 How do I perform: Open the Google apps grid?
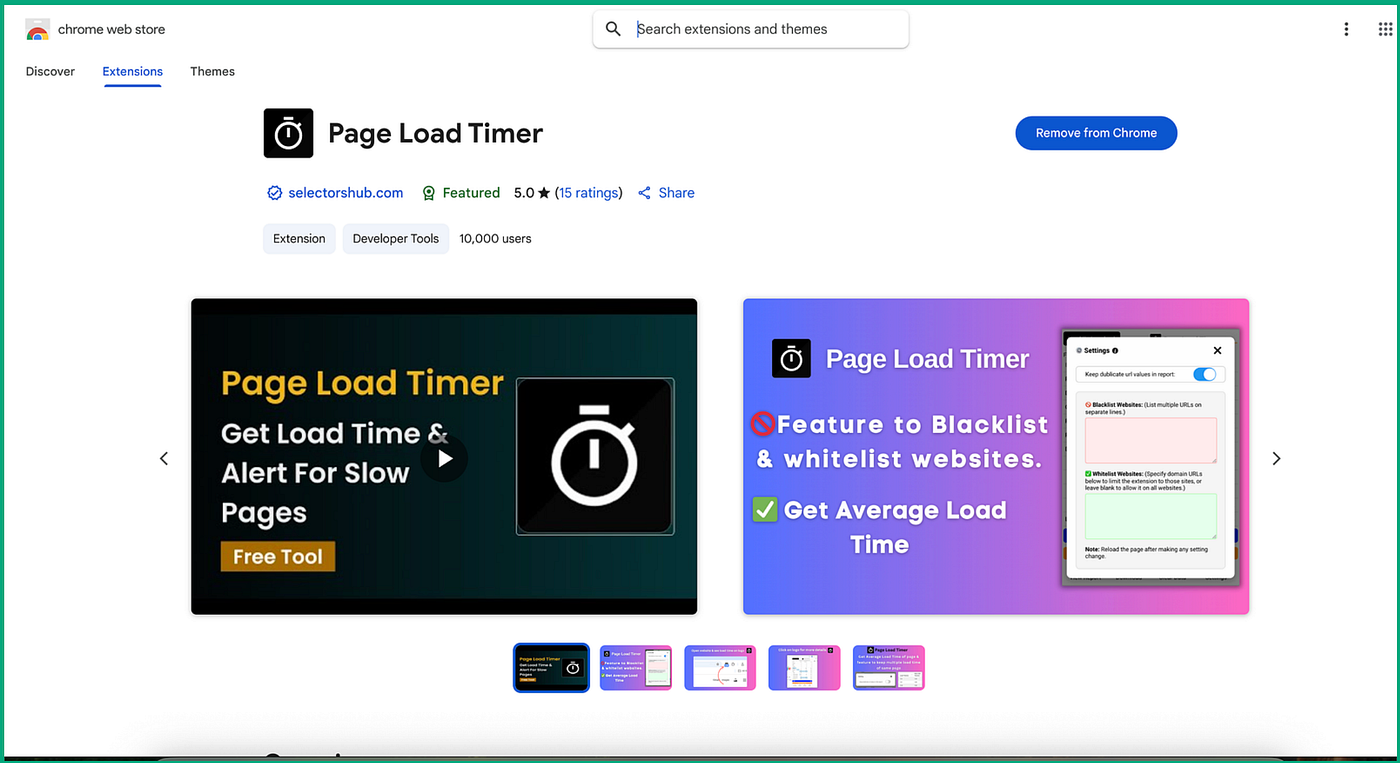click(1385, 29)
